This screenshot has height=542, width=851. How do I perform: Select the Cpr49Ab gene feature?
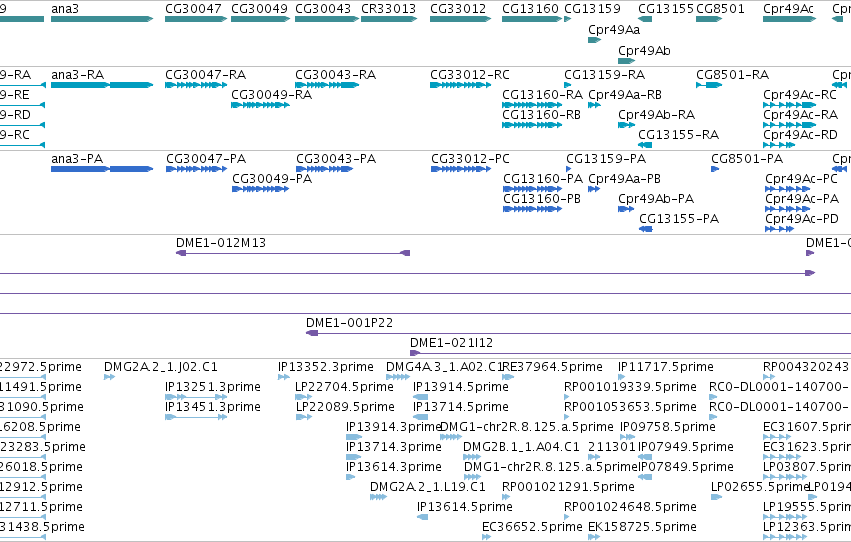point(626,61)
